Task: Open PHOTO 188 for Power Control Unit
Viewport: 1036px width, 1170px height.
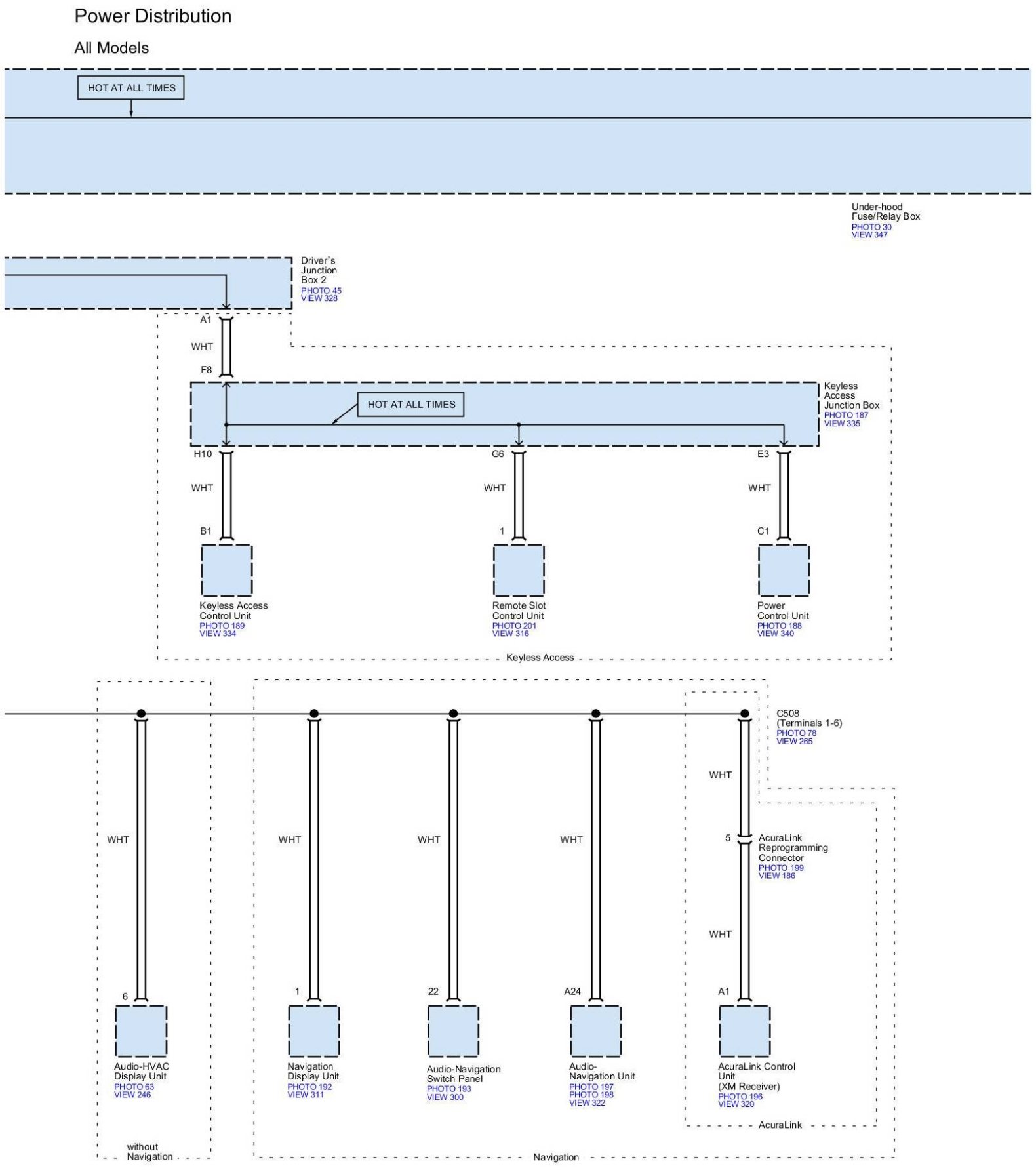Action: coord(779,626)
